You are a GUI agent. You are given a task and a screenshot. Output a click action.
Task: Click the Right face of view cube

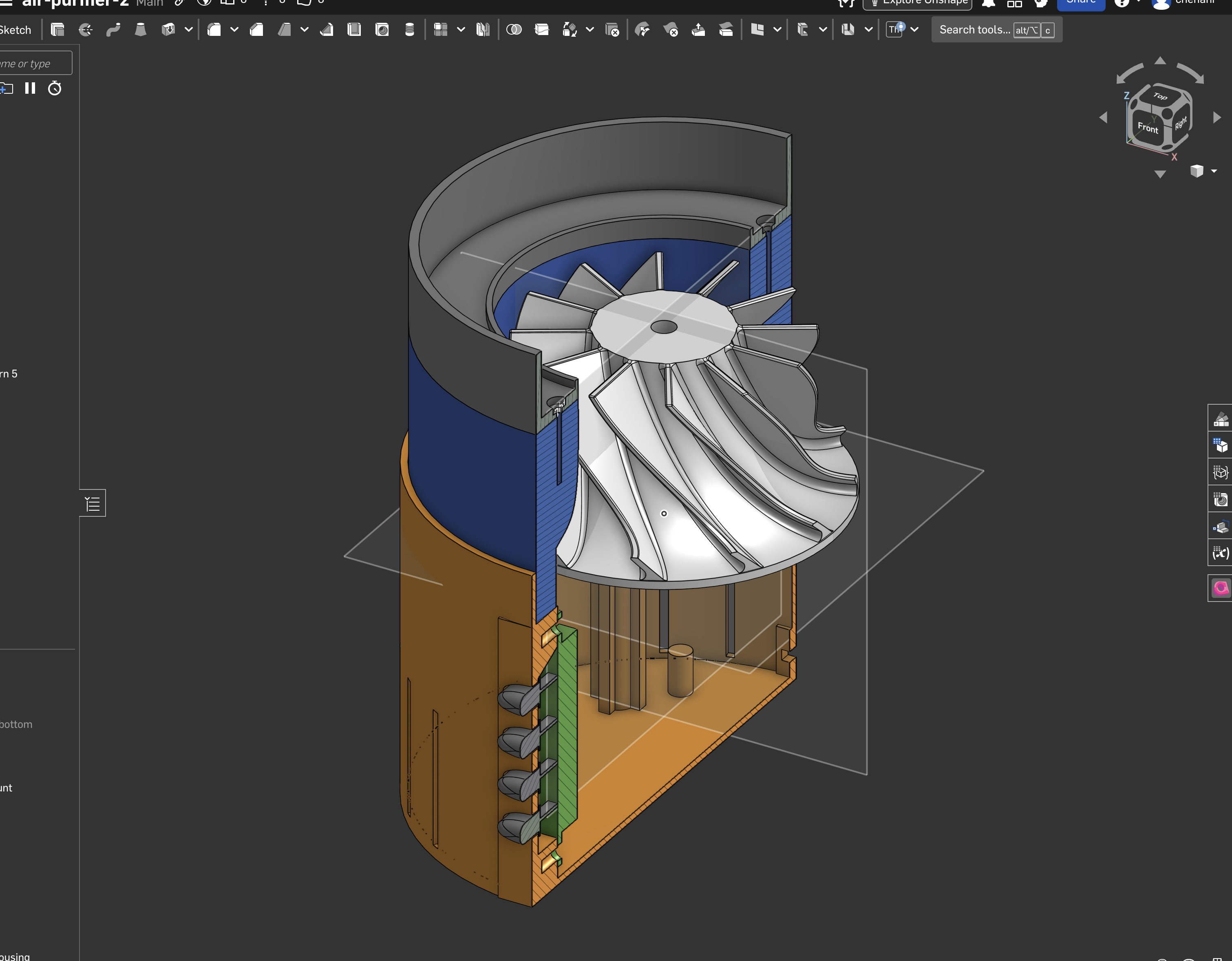click(1181, 123)
